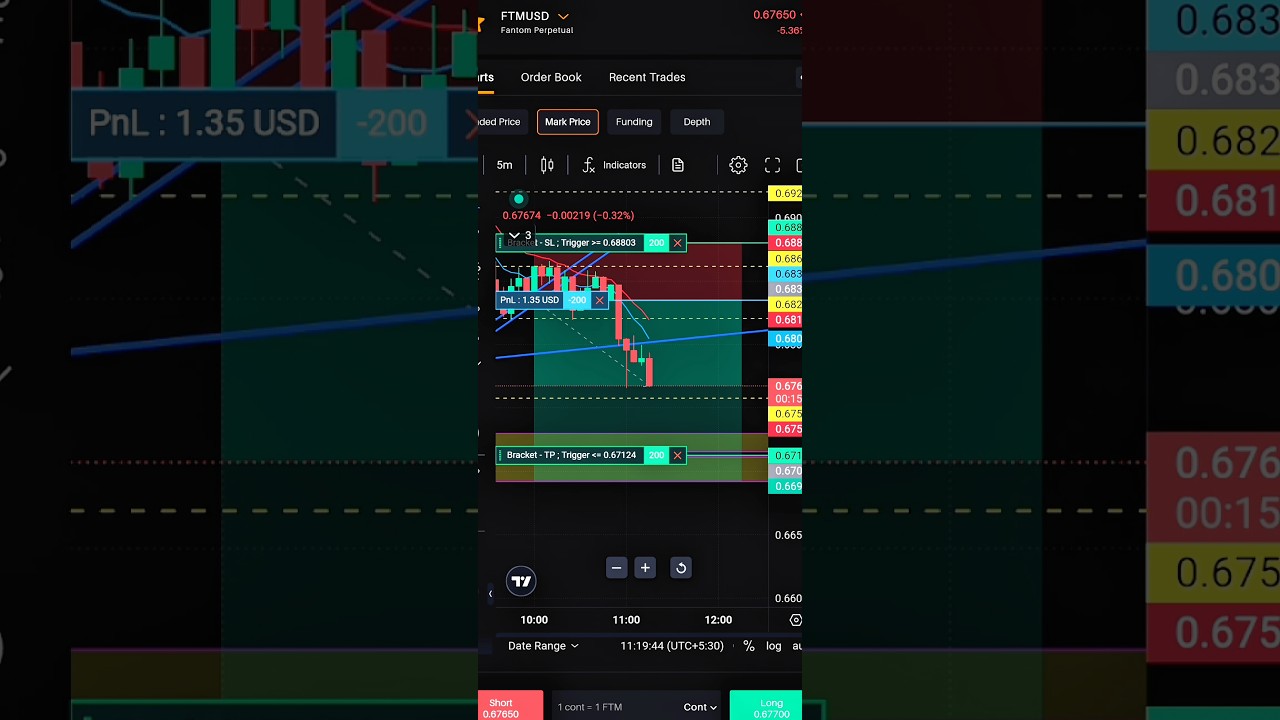Reset the chart view
The image size is (1280, 720).
(x=680, y=568)
